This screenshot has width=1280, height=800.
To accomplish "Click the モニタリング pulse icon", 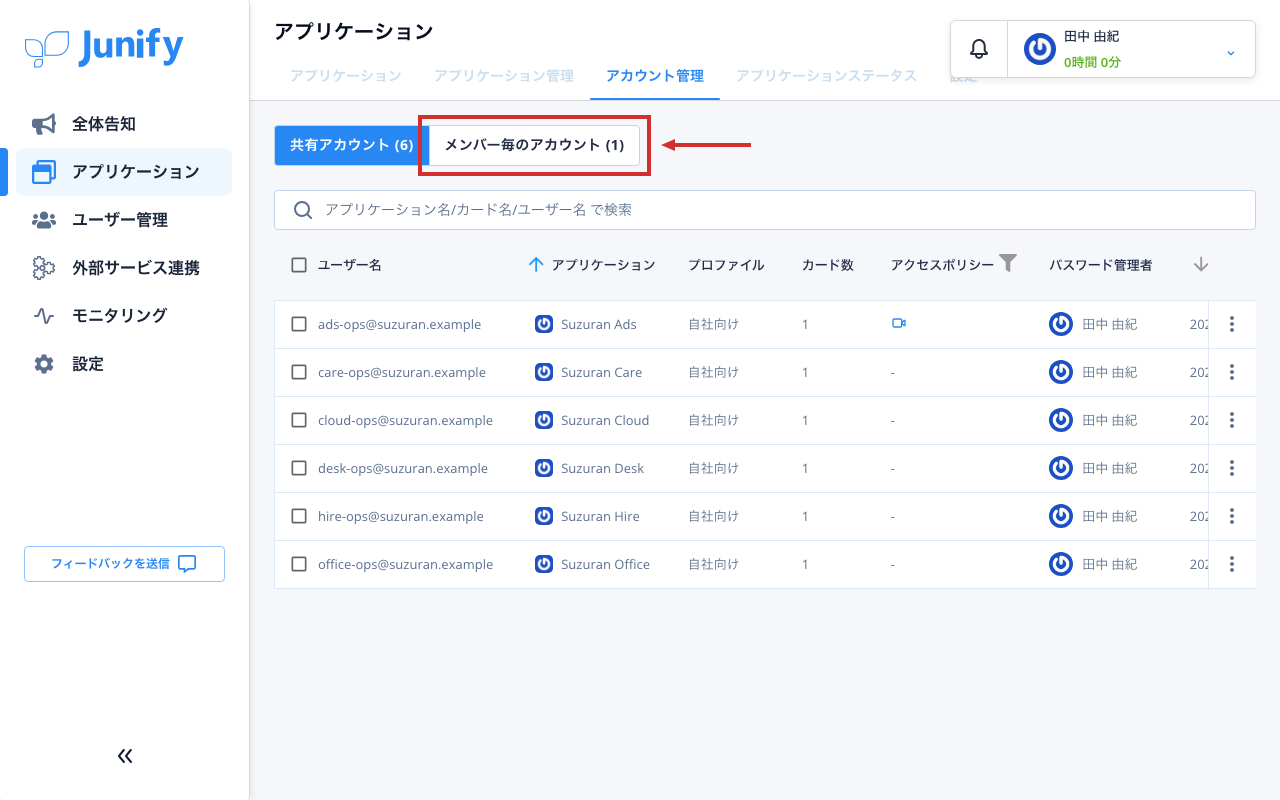I will coord(43,316).
